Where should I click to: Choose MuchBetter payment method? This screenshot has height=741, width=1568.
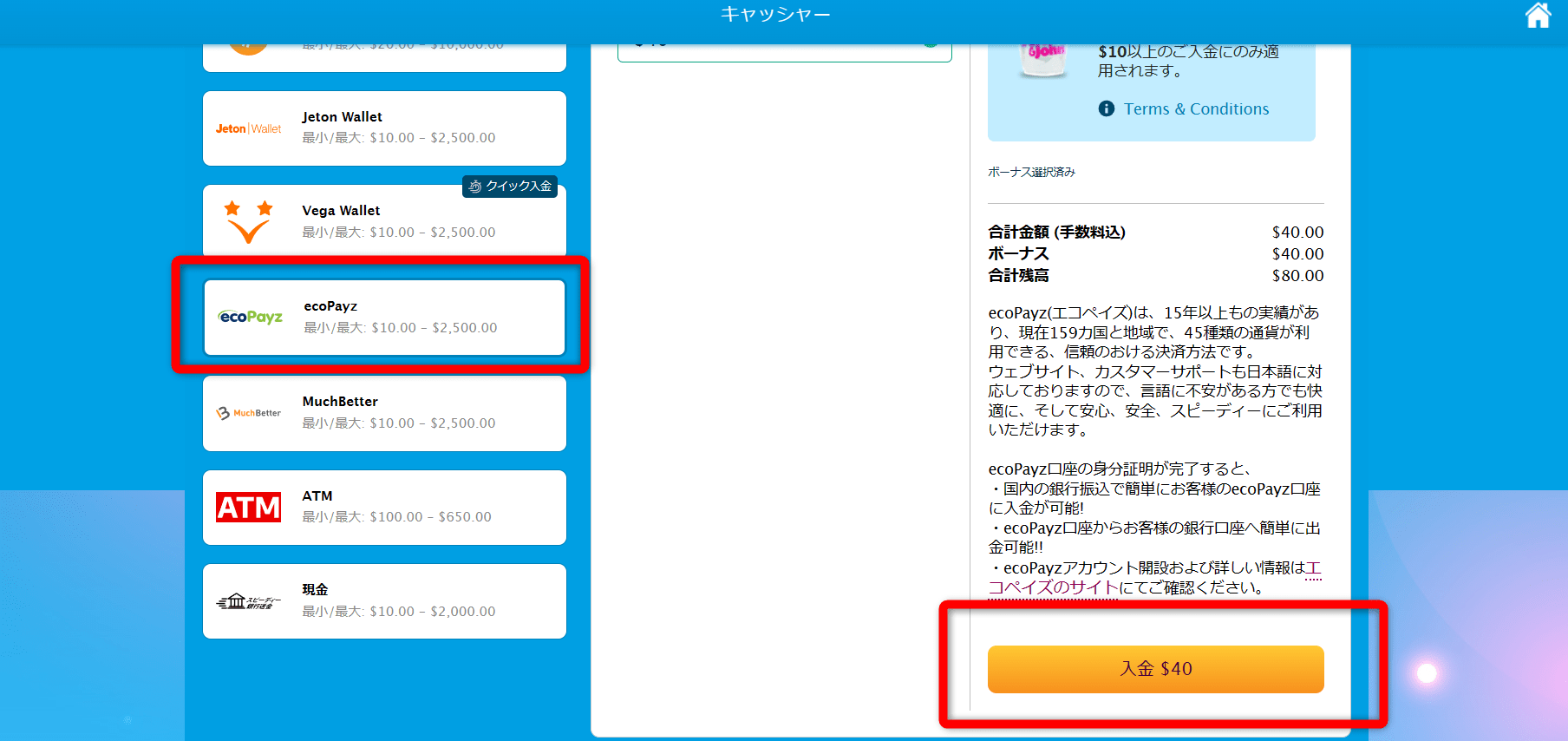tap(384, 413)
